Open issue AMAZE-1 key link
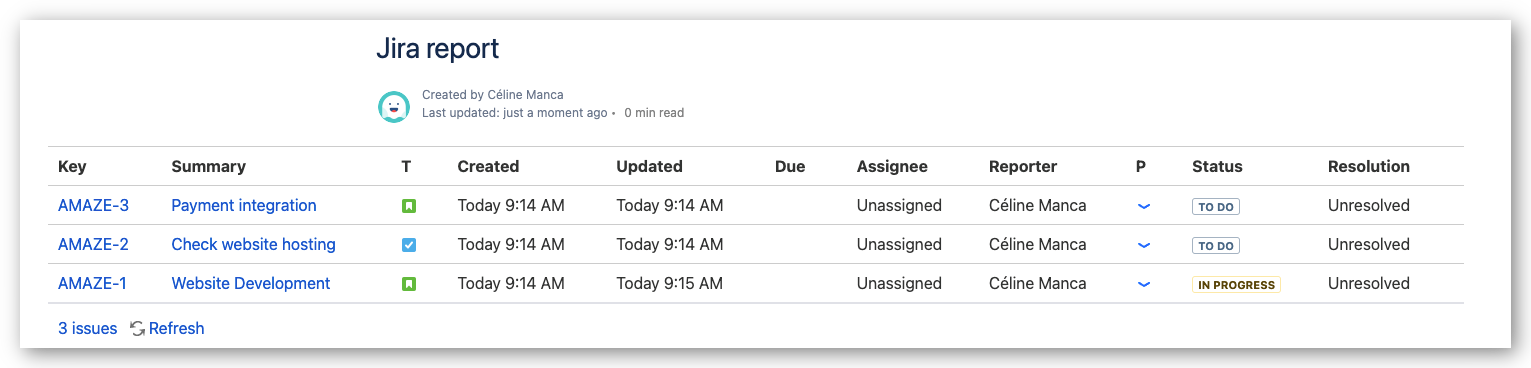The width and height of the screenshot is (1531, 368). (x=92, y=284)
